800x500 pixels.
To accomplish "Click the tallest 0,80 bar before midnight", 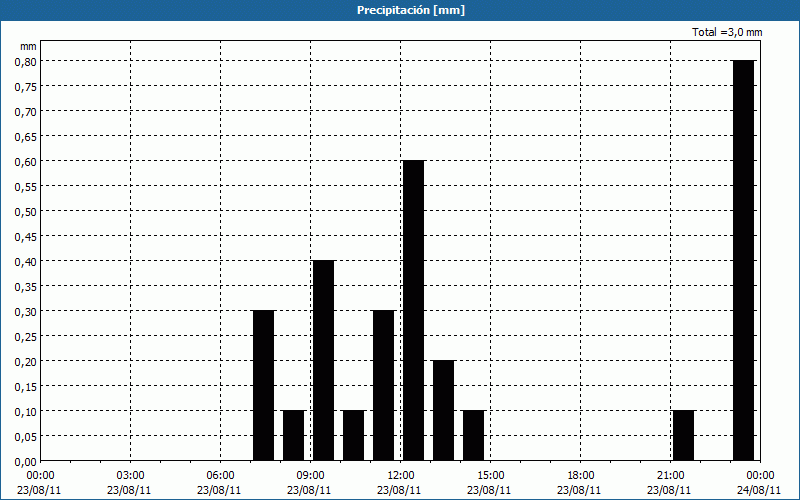I will [x=743, y=260].
